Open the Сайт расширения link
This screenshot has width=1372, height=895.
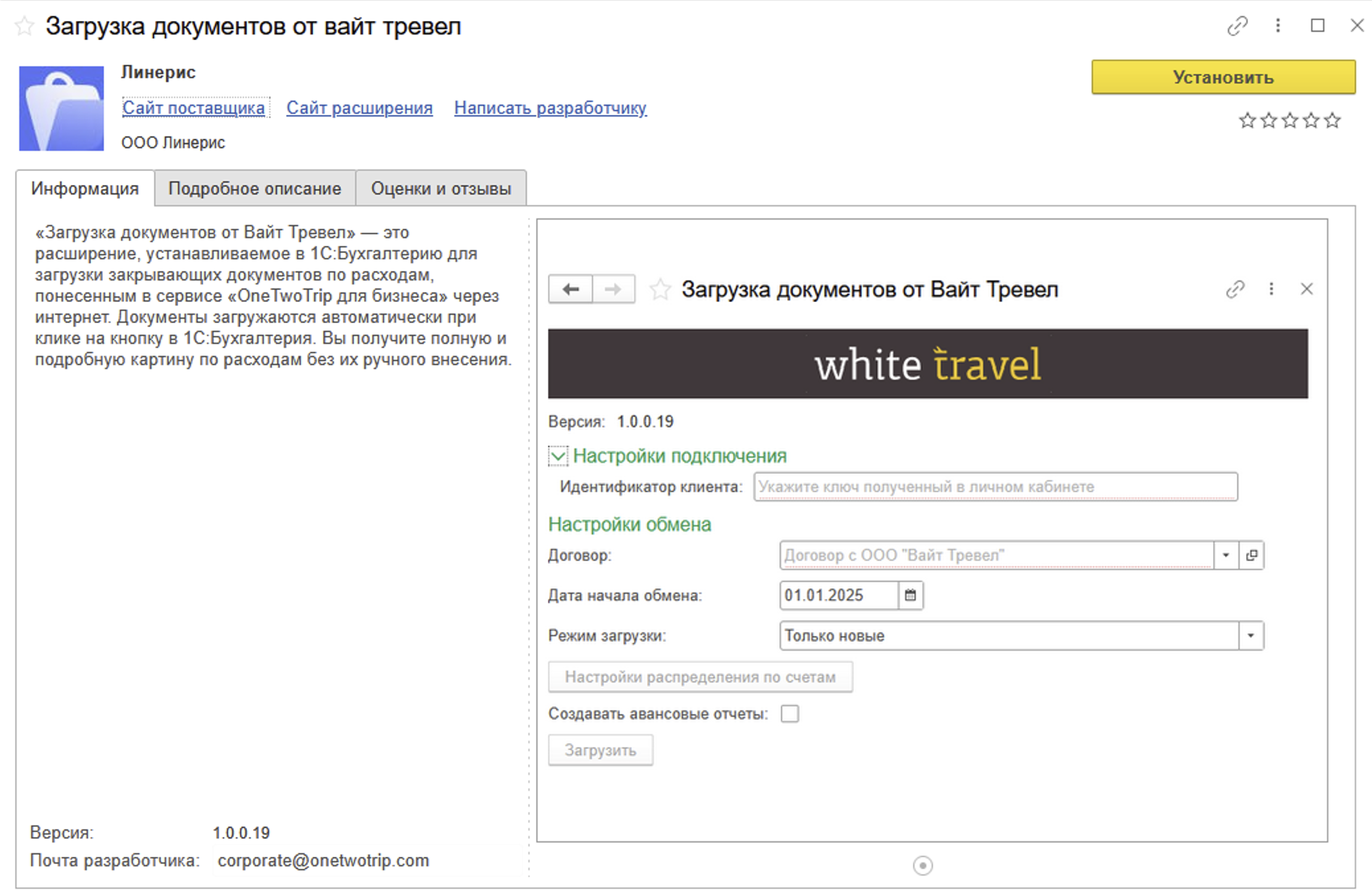pyautogui.click(x=359, y=108)
